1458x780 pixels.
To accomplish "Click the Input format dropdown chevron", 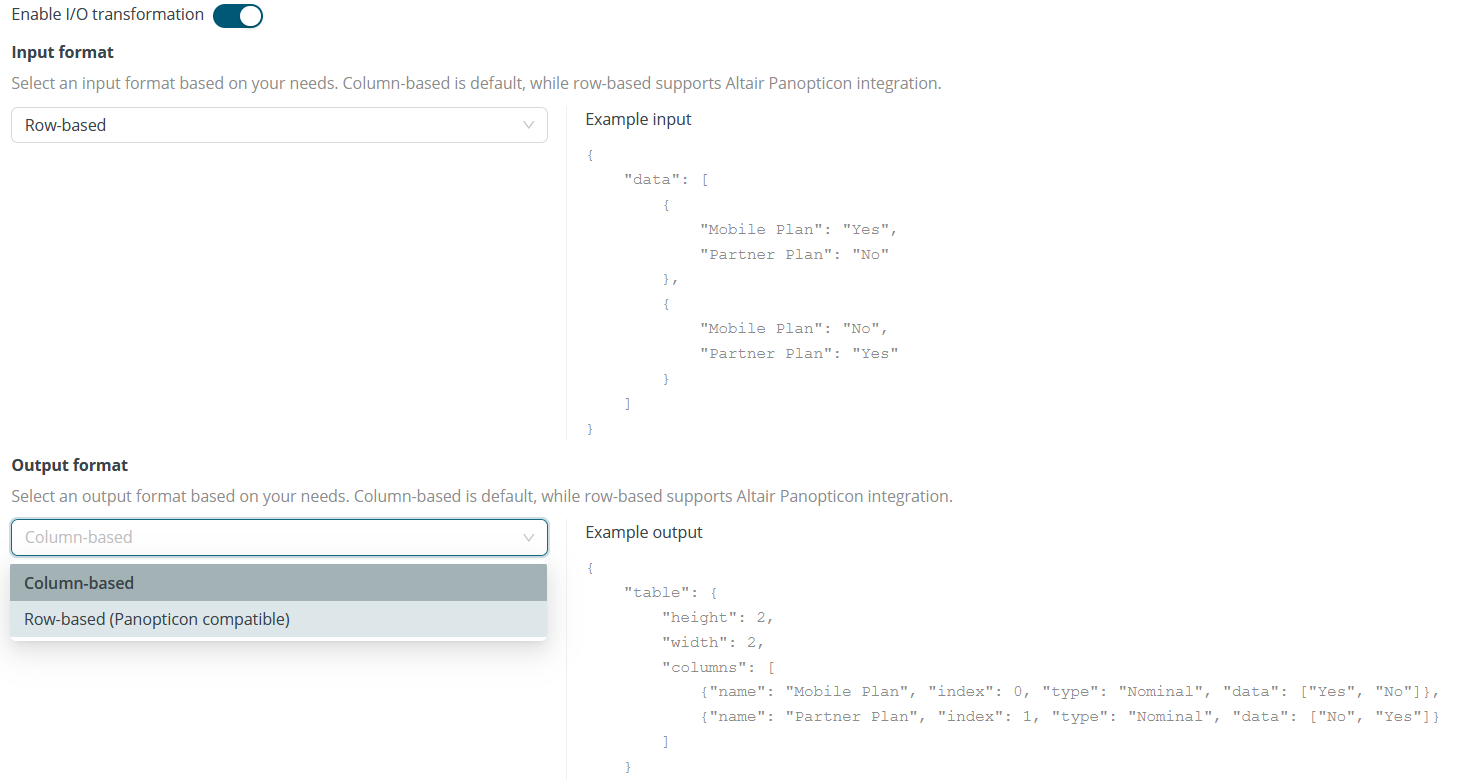I will 528,124.
